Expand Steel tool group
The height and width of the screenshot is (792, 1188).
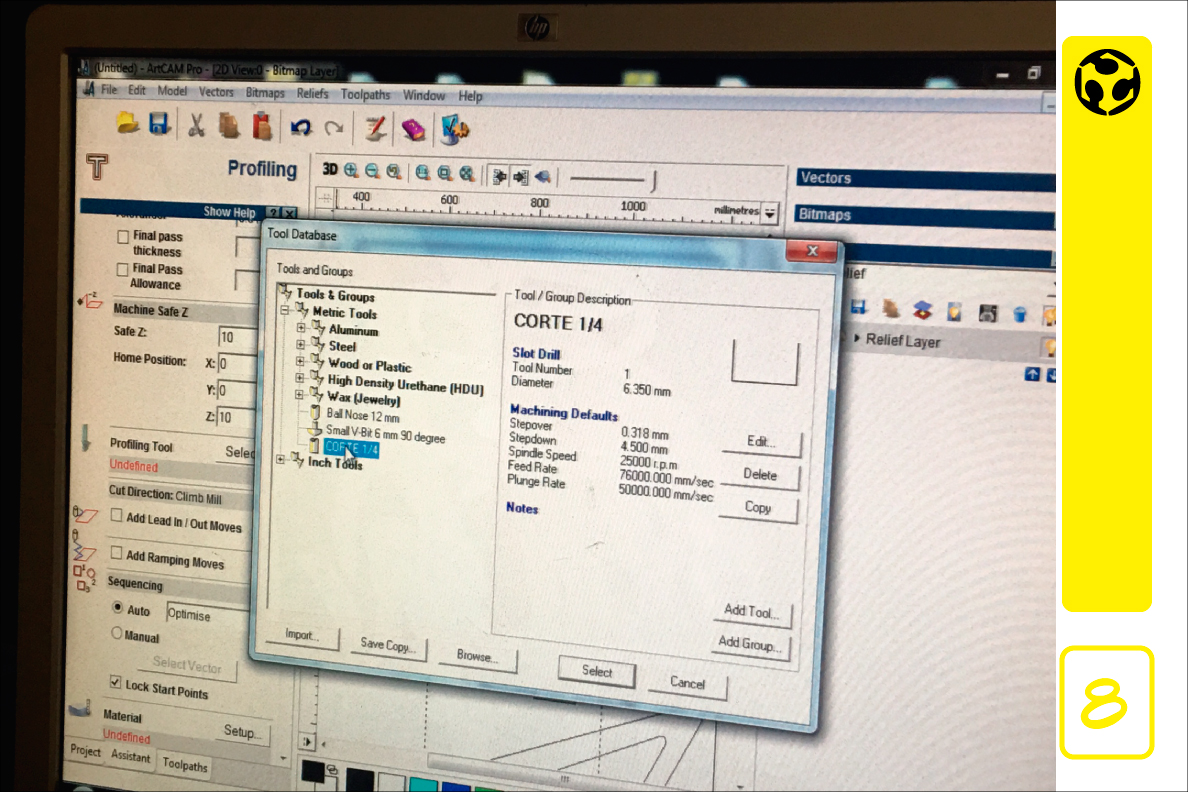point(301,344)
